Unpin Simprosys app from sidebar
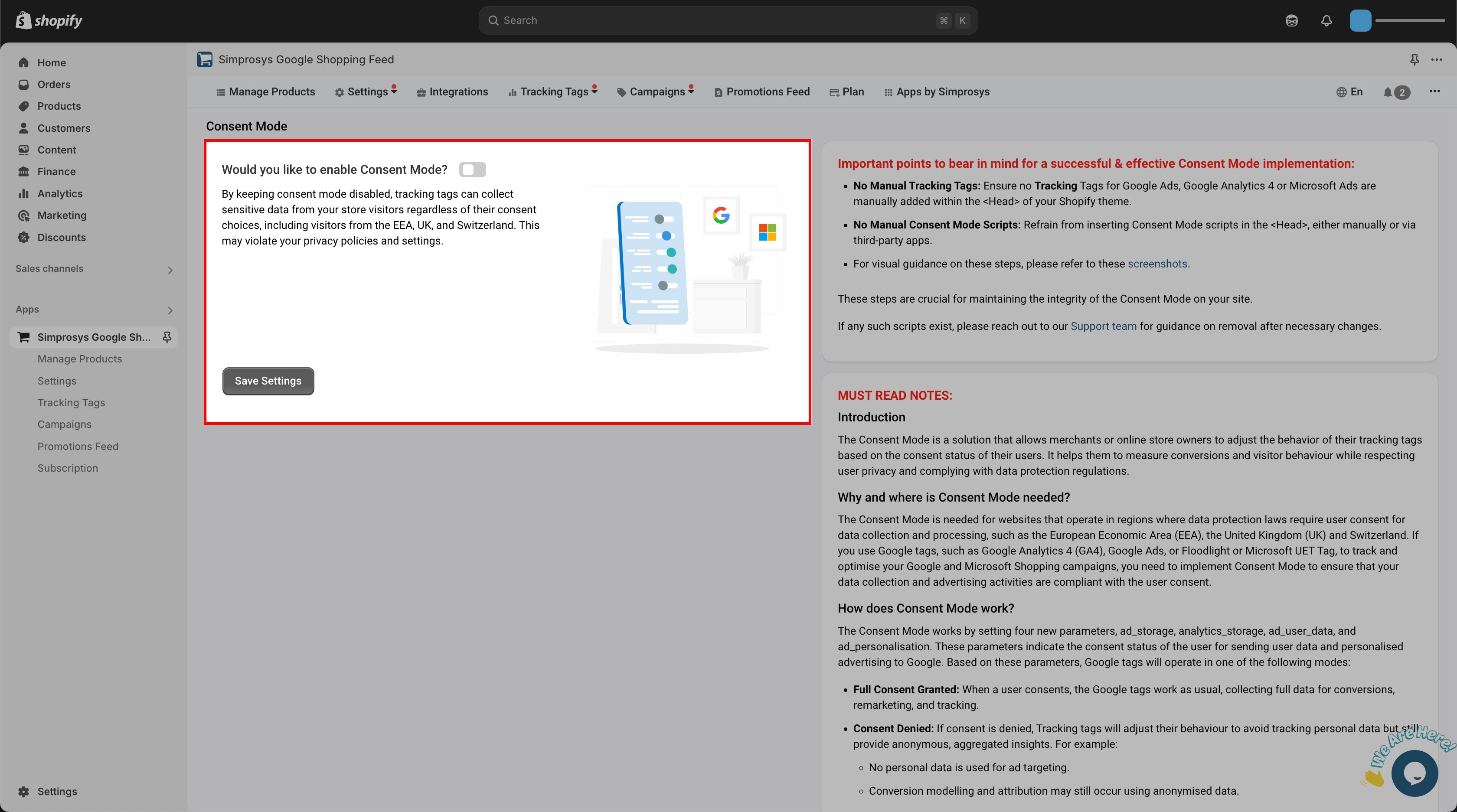The image size is (1457, 812). point(167,337)
